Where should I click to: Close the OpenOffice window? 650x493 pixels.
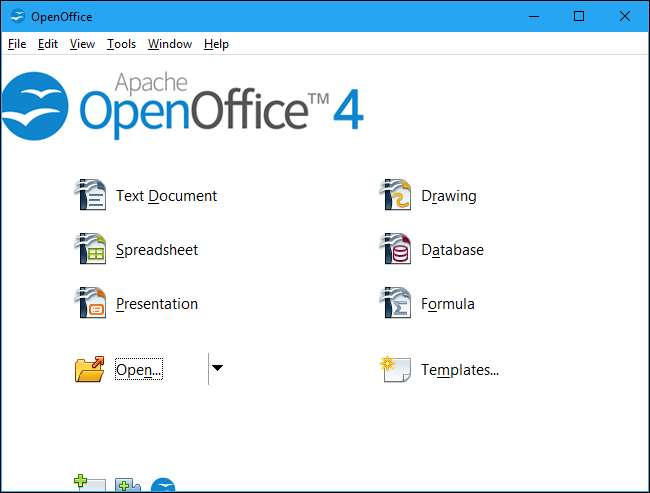tap(624, 17)
